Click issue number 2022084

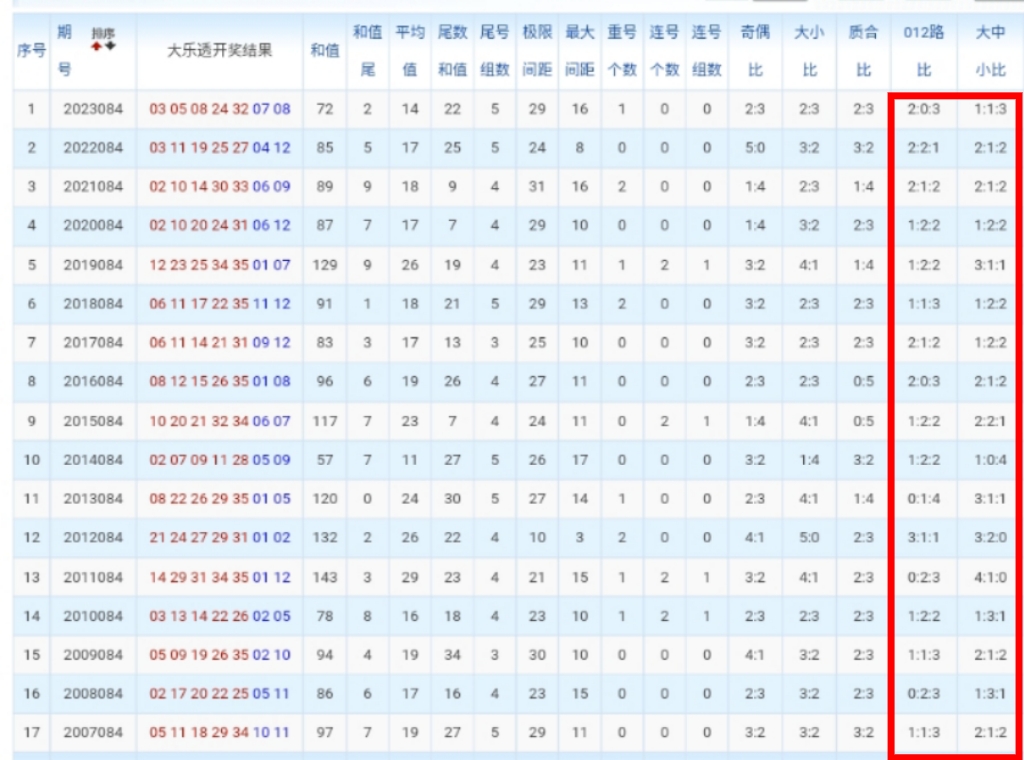tap(93, 148)
